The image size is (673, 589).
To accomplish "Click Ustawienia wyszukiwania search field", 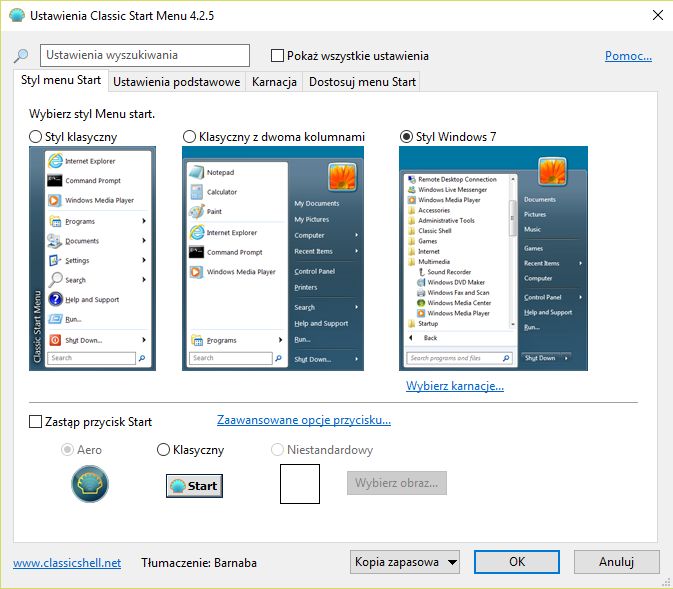I will click(x=145, y=55).
